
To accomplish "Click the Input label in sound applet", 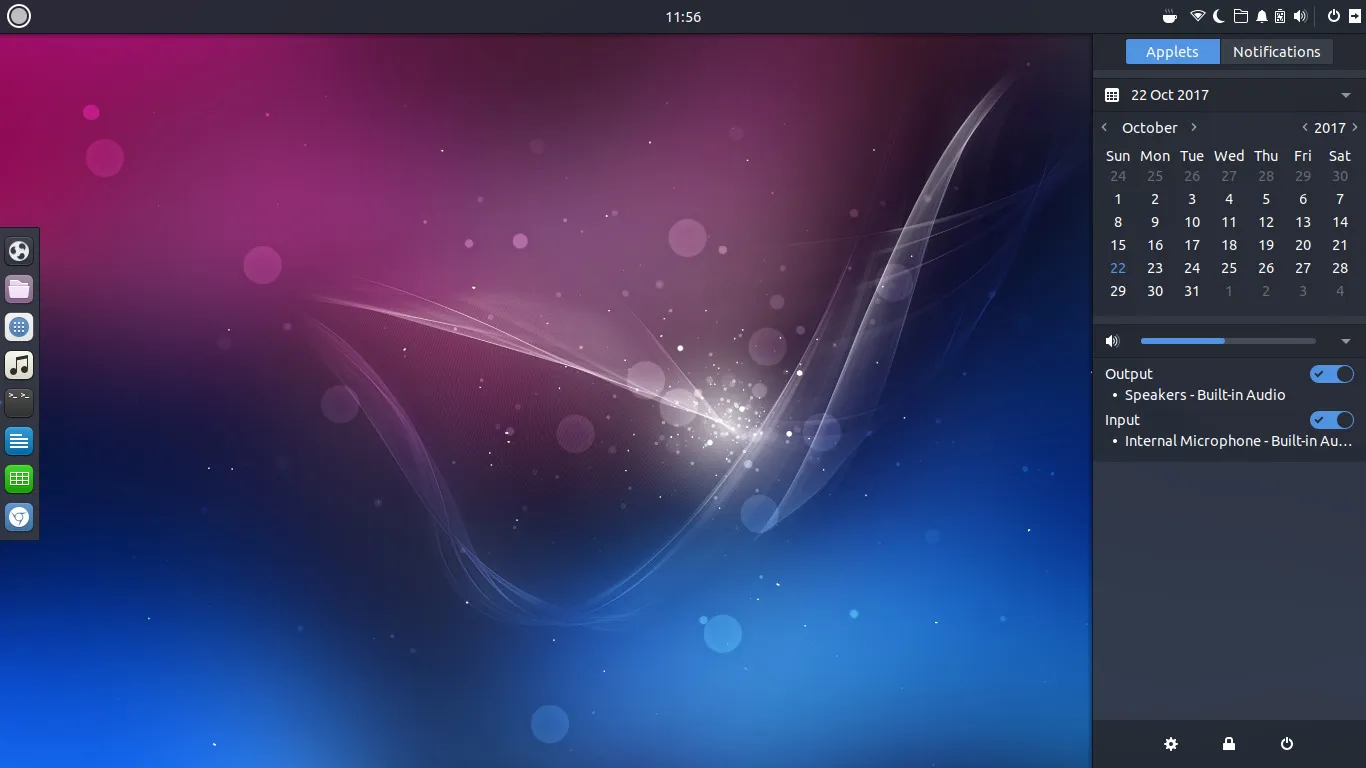I will (1122, 420).
